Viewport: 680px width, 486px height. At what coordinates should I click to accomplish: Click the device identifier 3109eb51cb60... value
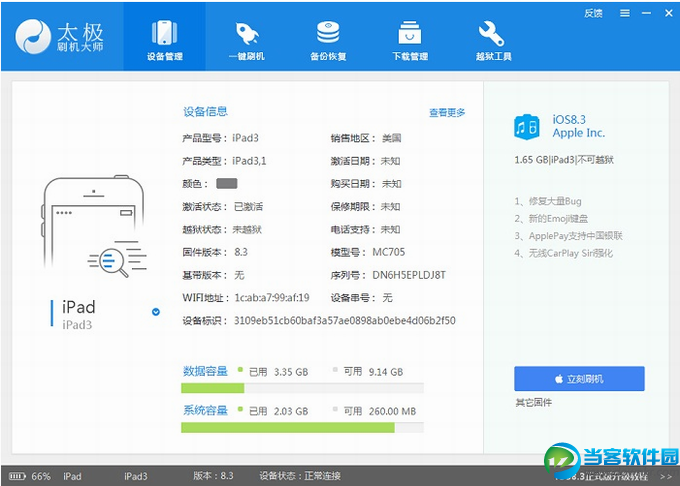pos(345,321)
